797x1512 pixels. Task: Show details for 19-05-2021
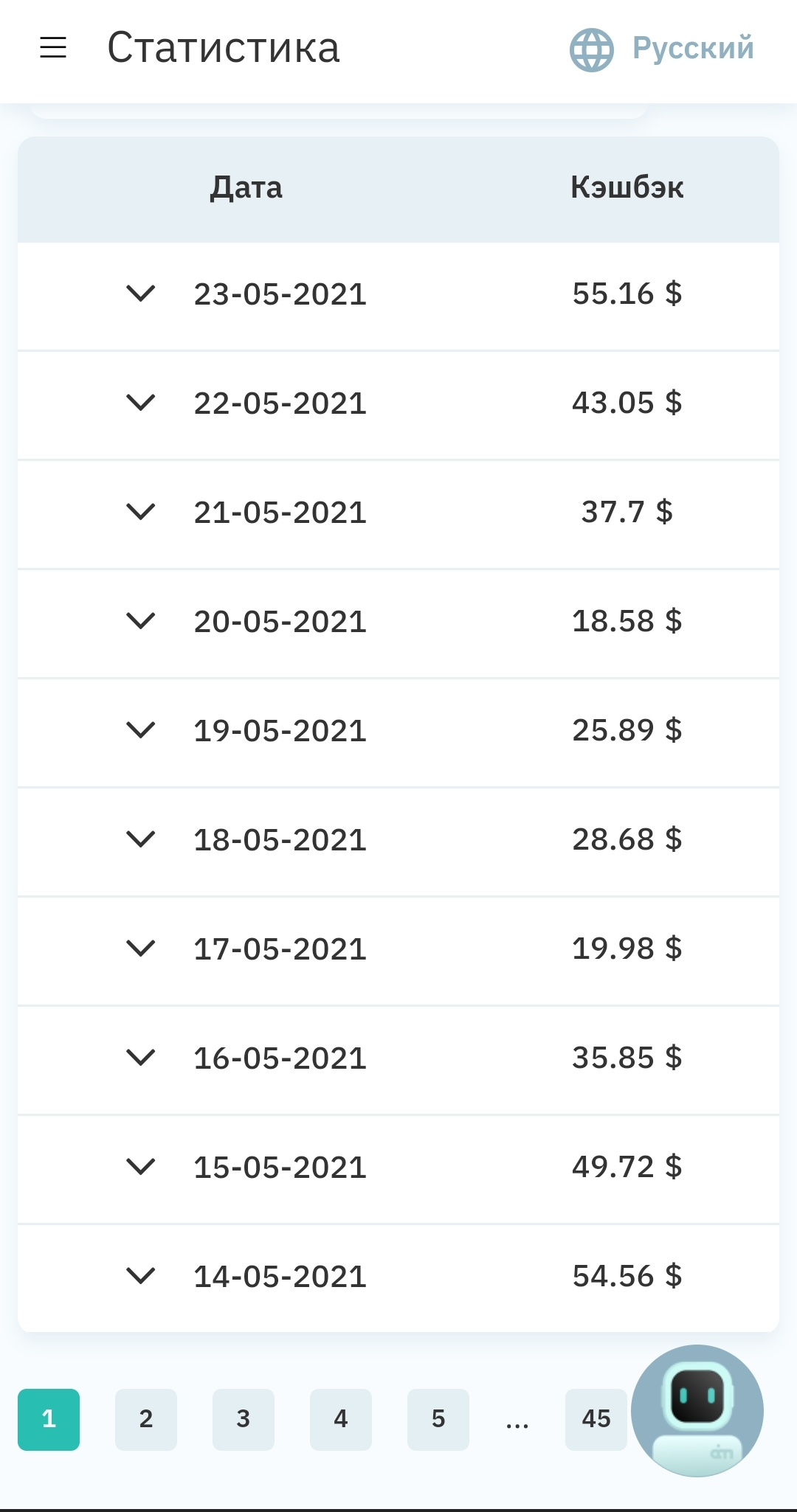click(x=140, y=730)
